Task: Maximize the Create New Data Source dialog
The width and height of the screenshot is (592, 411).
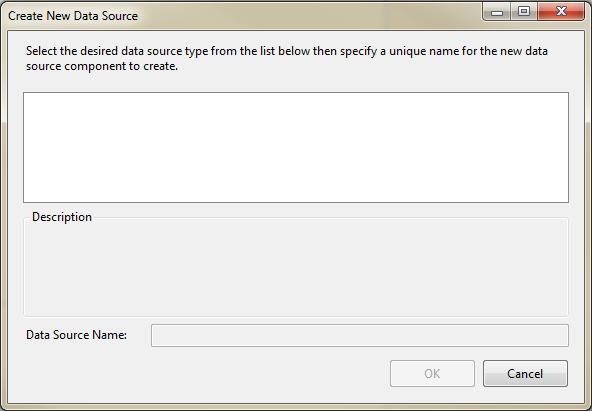Action: point(524,12)
